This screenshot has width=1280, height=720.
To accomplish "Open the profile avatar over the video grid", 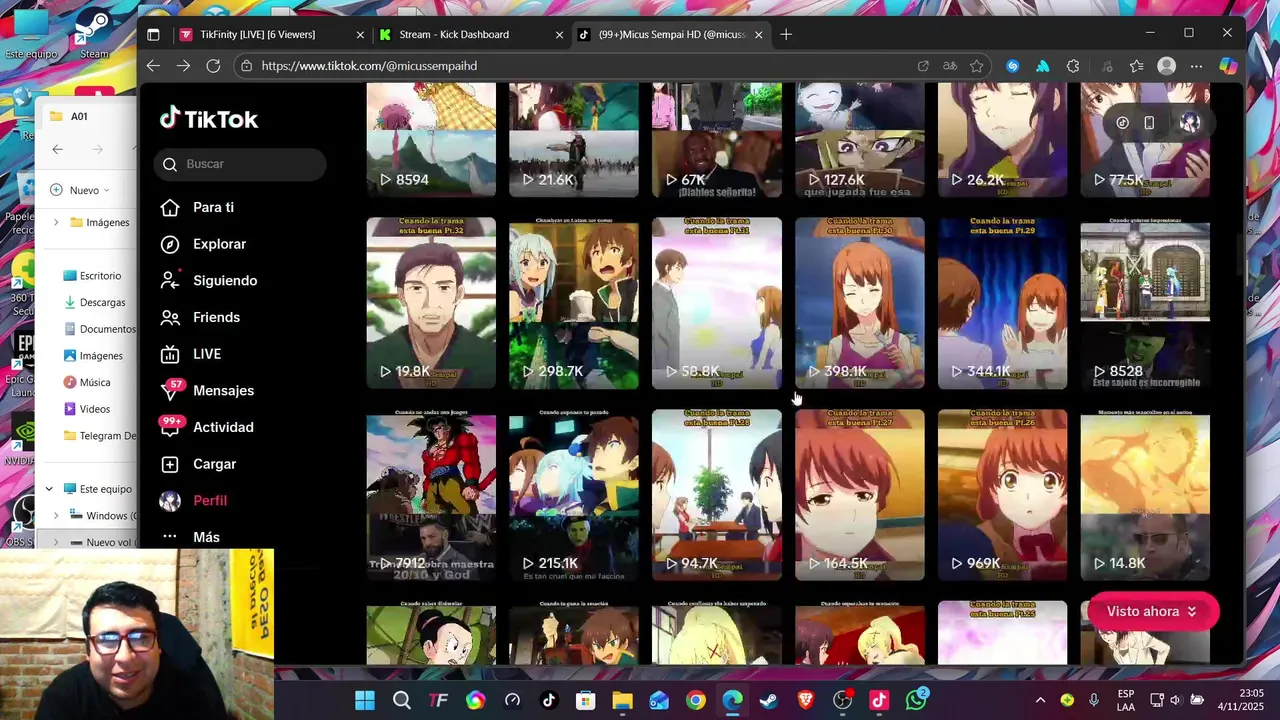I will 1190,123.
